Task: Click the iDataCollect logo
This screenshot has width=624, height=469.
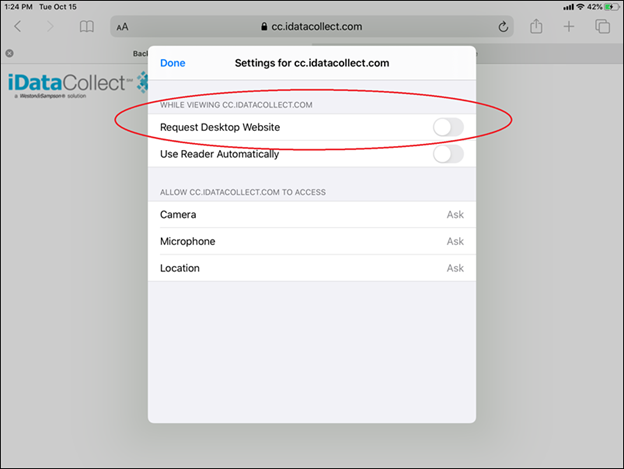Action: tap(78, 84)
